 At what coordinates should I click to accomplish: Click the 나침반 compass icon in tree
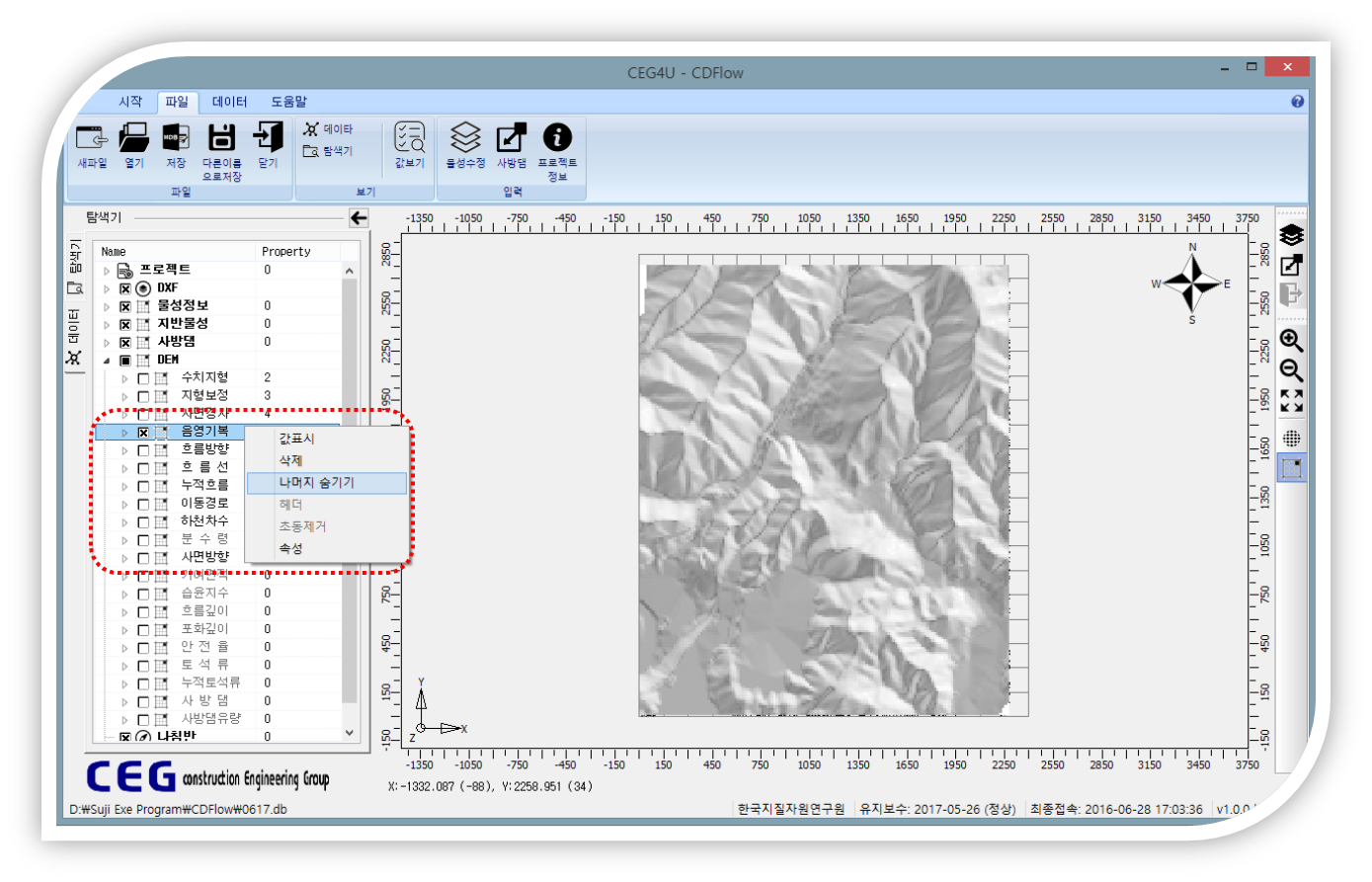(143, 737)
